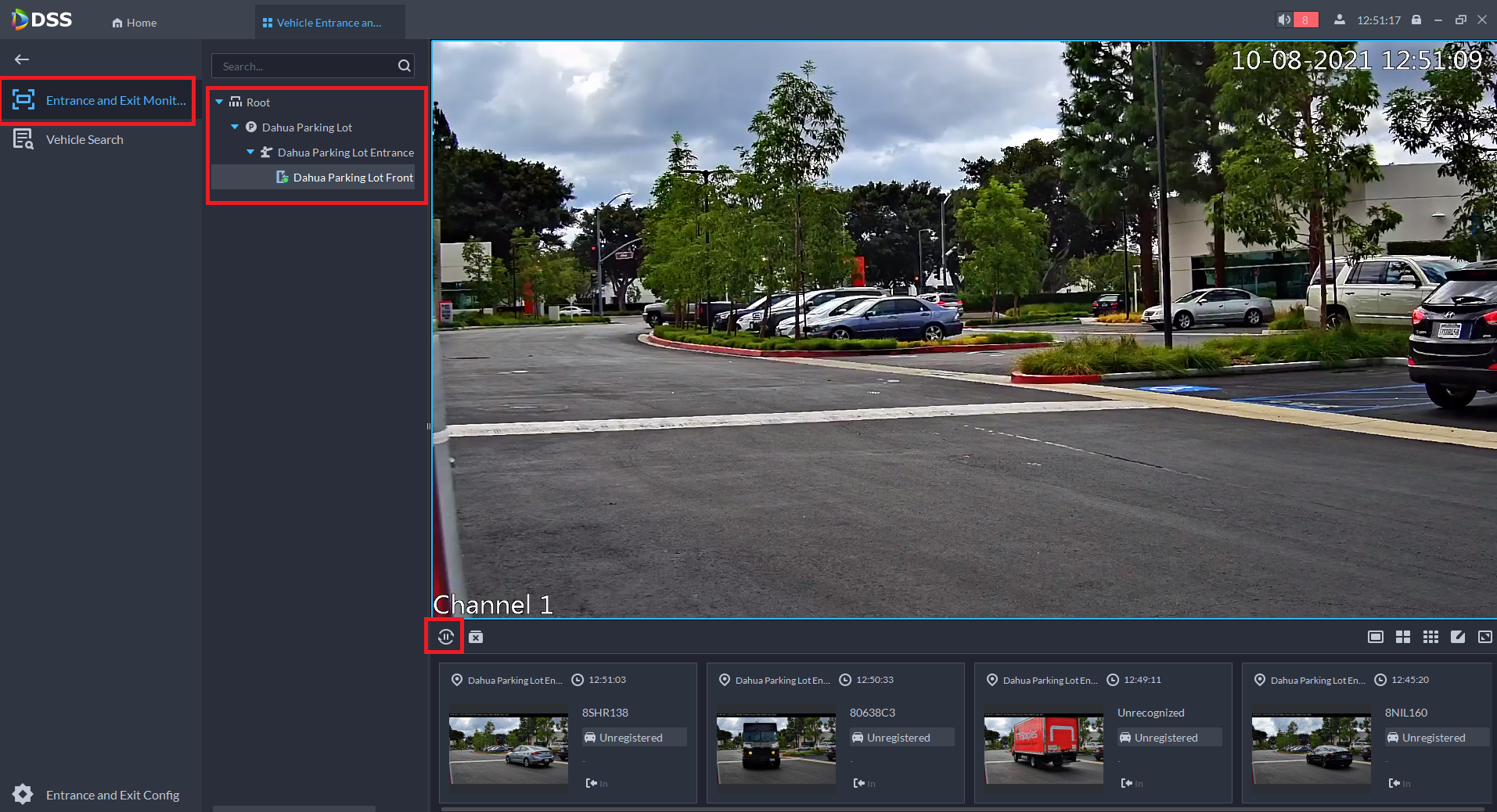1497x812 pixels.
Task: Click the custom layout edit icon
Action: click(x=1458, y=637)
